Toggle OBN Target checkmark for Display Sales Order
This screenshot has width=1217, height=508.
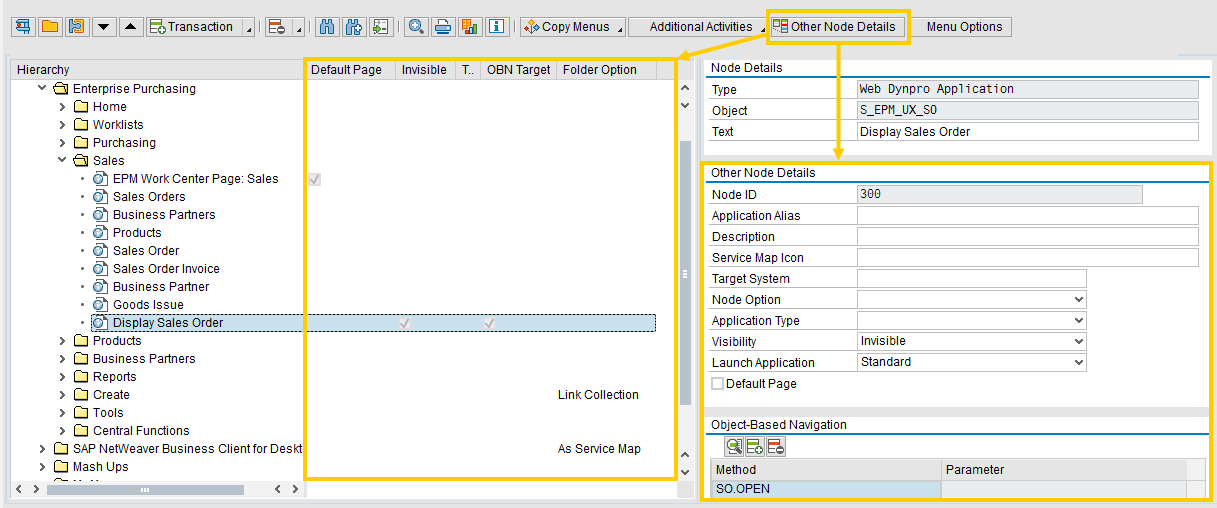[489, 323]
